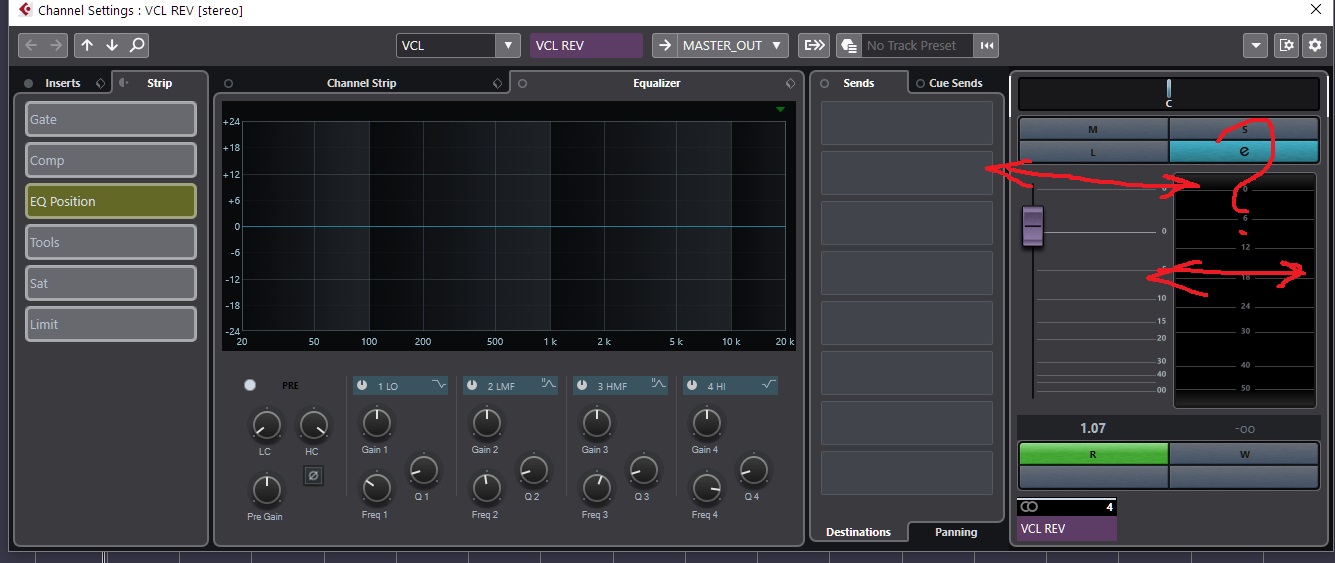Click the up arrow navigation icon

click(87, 45)
